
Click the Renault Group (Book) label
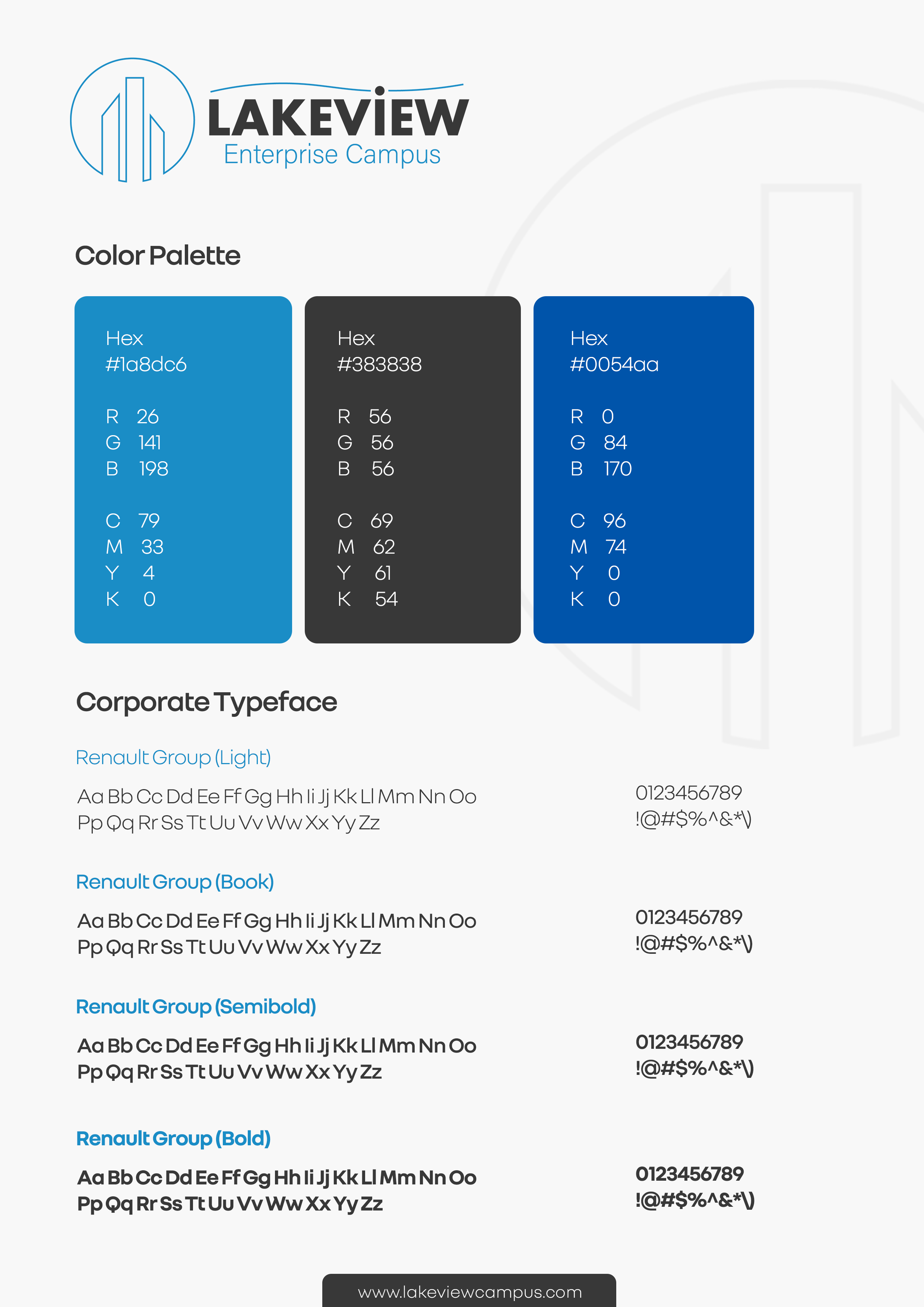pos(175,882)
